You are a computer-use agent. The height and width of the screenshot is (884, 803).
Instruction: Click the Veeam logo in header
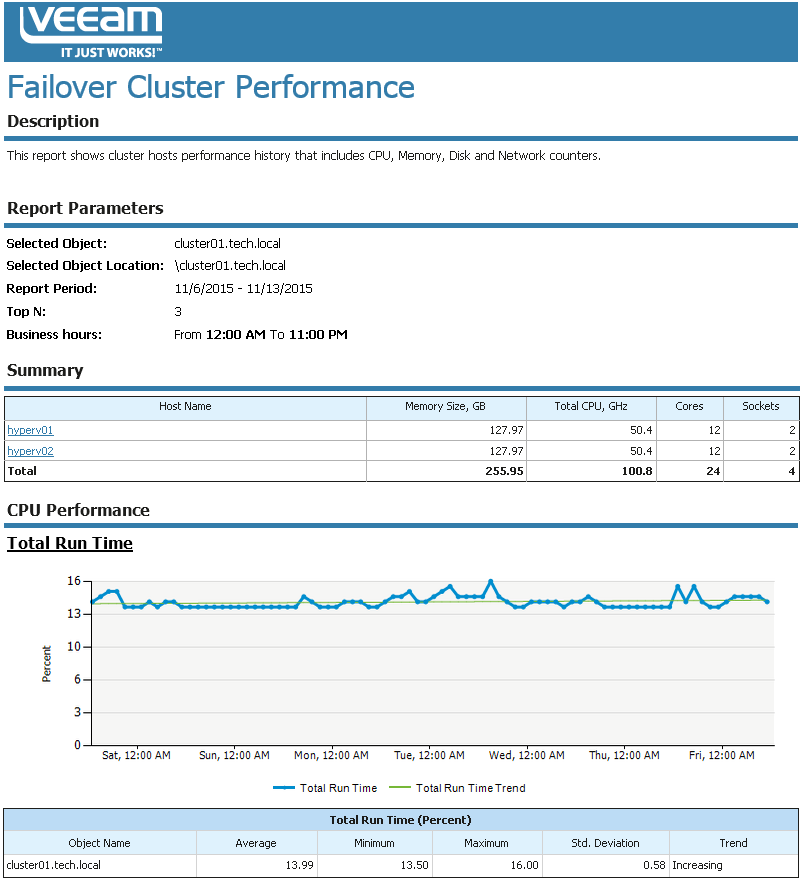91,32
